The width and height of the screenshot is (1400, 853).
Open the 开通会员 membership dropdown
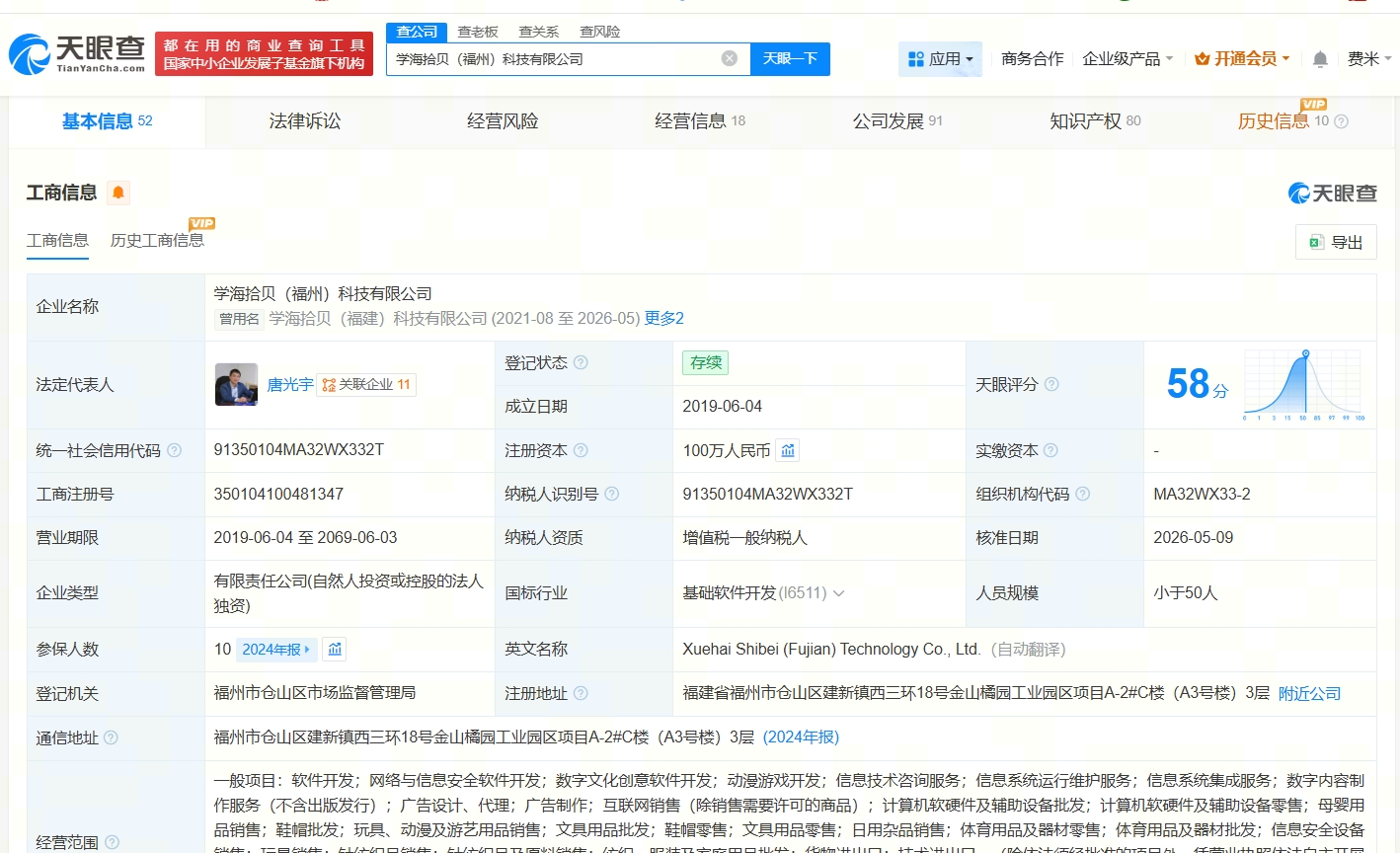pyautogui.click(x=1242, y=59)
